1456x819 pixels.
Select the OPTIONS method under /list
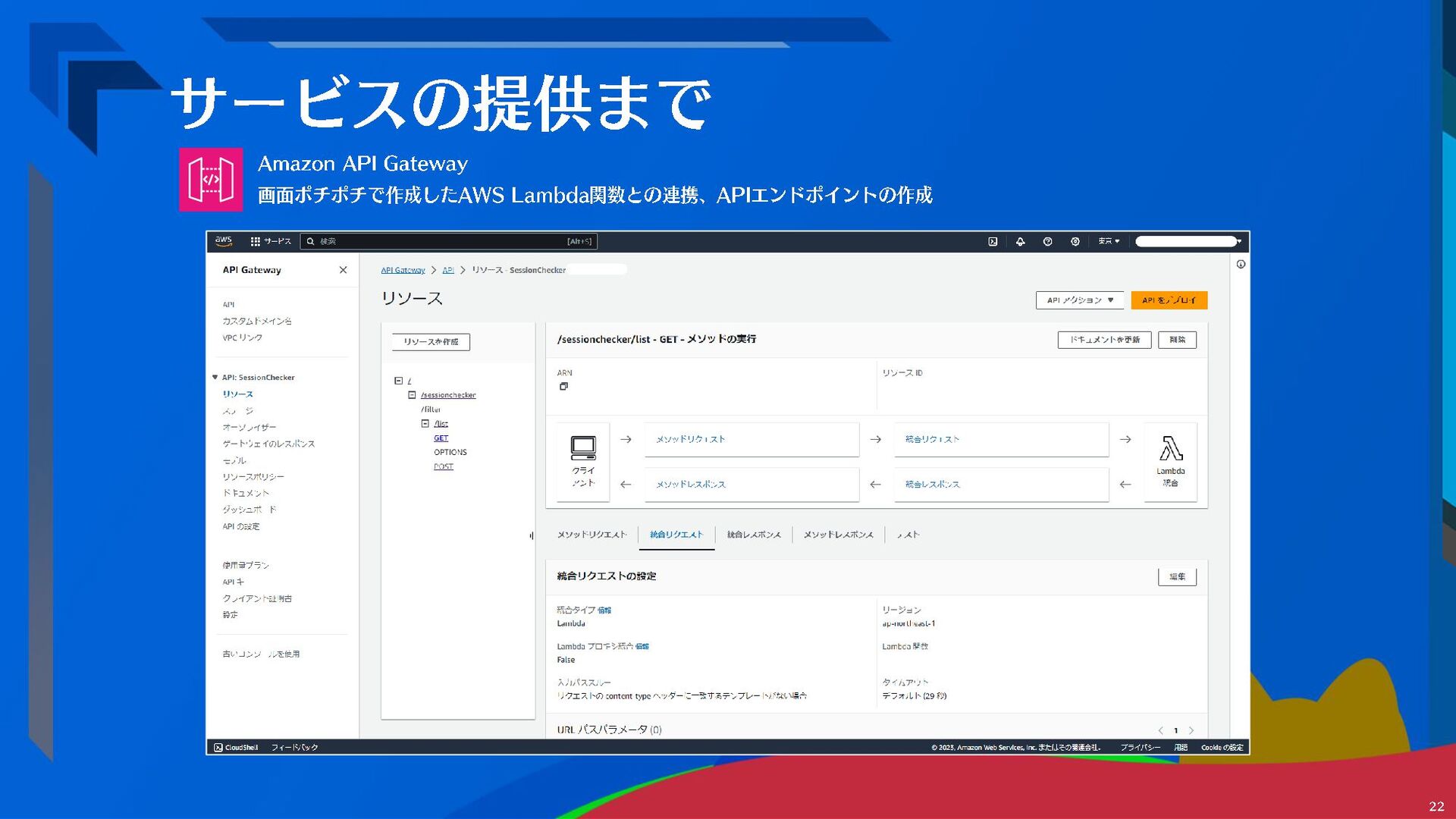tap(450, 453)
